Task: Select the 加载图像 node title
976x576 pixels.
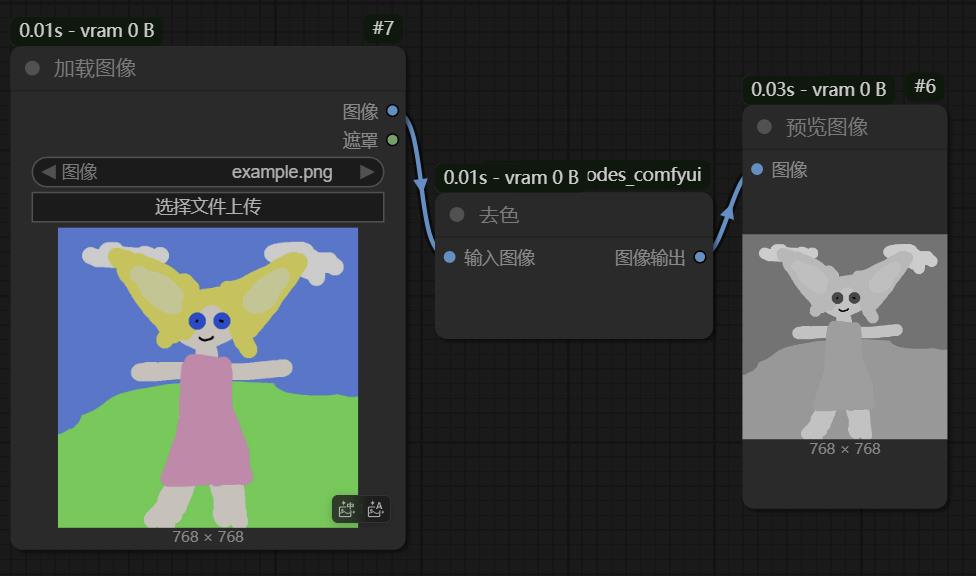Action: point(95,68)
